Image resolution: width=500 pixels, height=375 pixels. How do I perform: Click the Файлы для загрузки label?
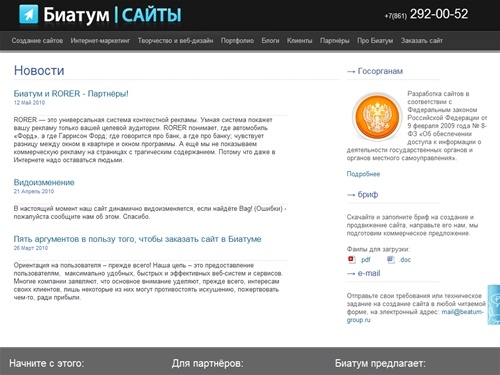pyautogui.click(x=378, y=249)
